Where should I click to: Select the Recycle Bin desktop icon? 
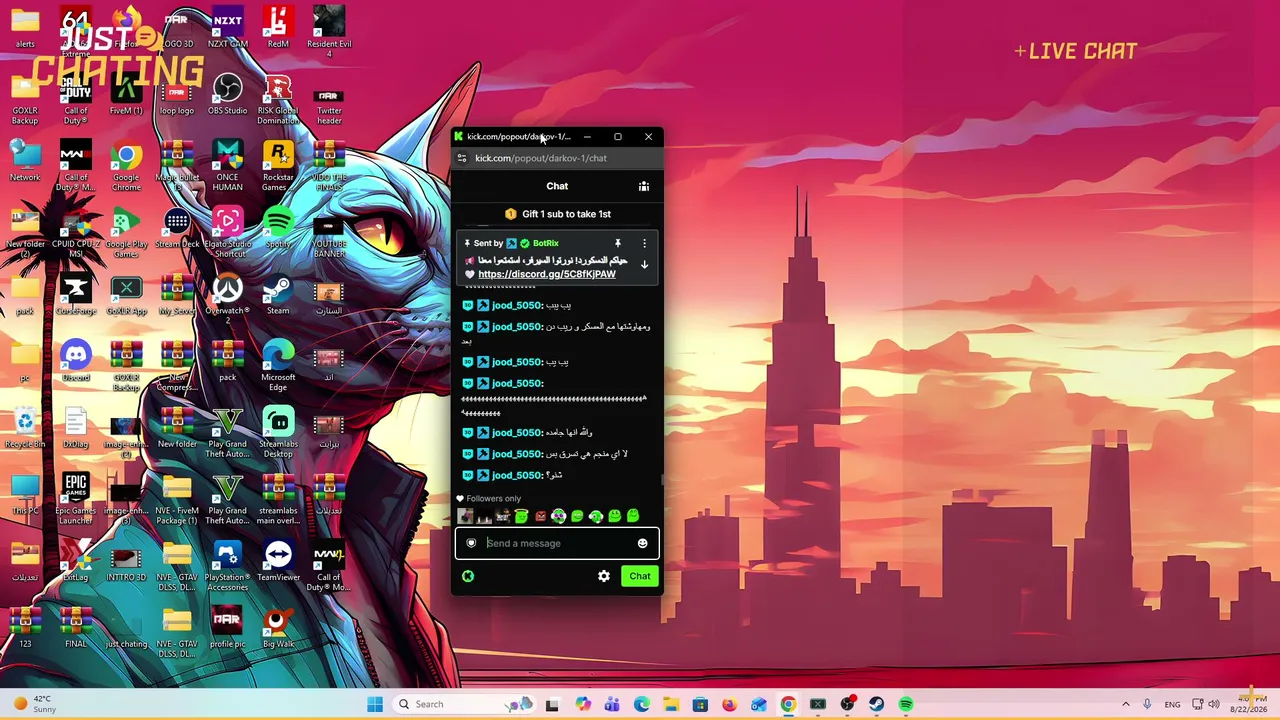pyautogui.click(x=25, y=429)
